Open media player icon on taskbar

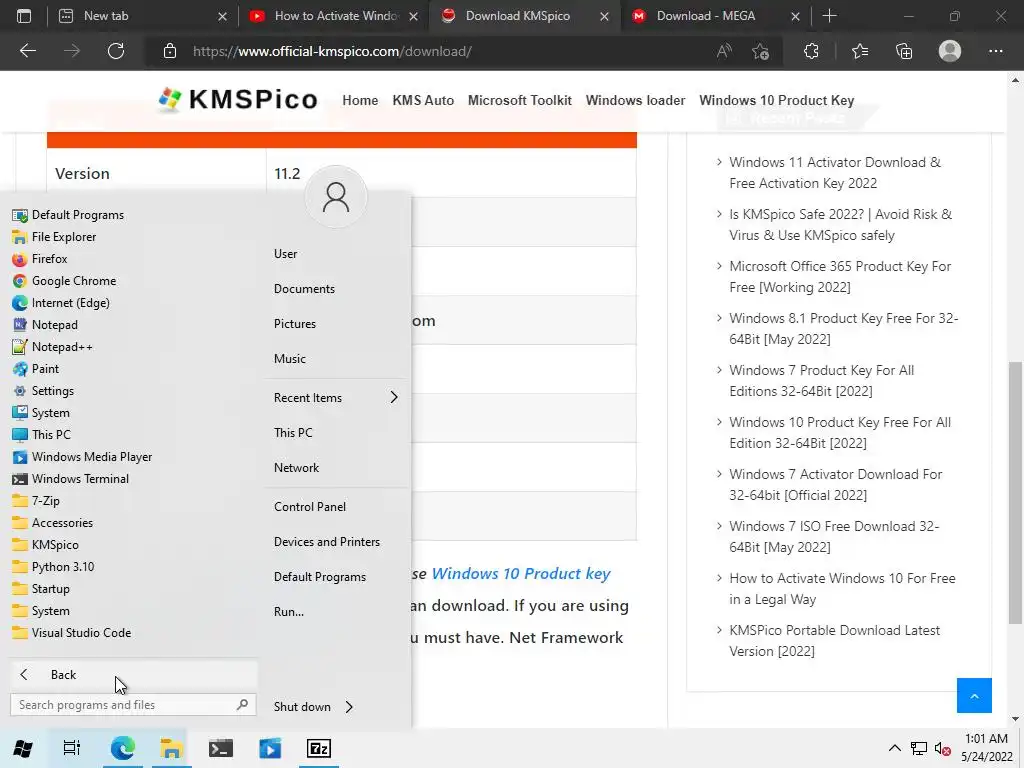(x=270, y=748)
